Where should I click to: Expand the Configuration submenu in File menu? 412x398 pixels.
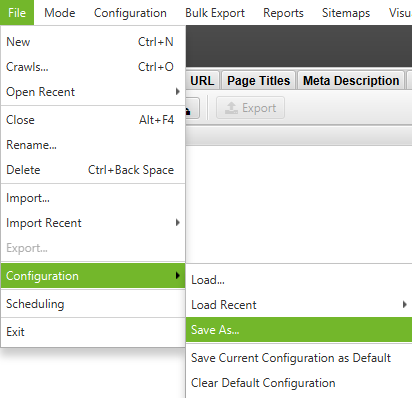(x=93, y=276)
